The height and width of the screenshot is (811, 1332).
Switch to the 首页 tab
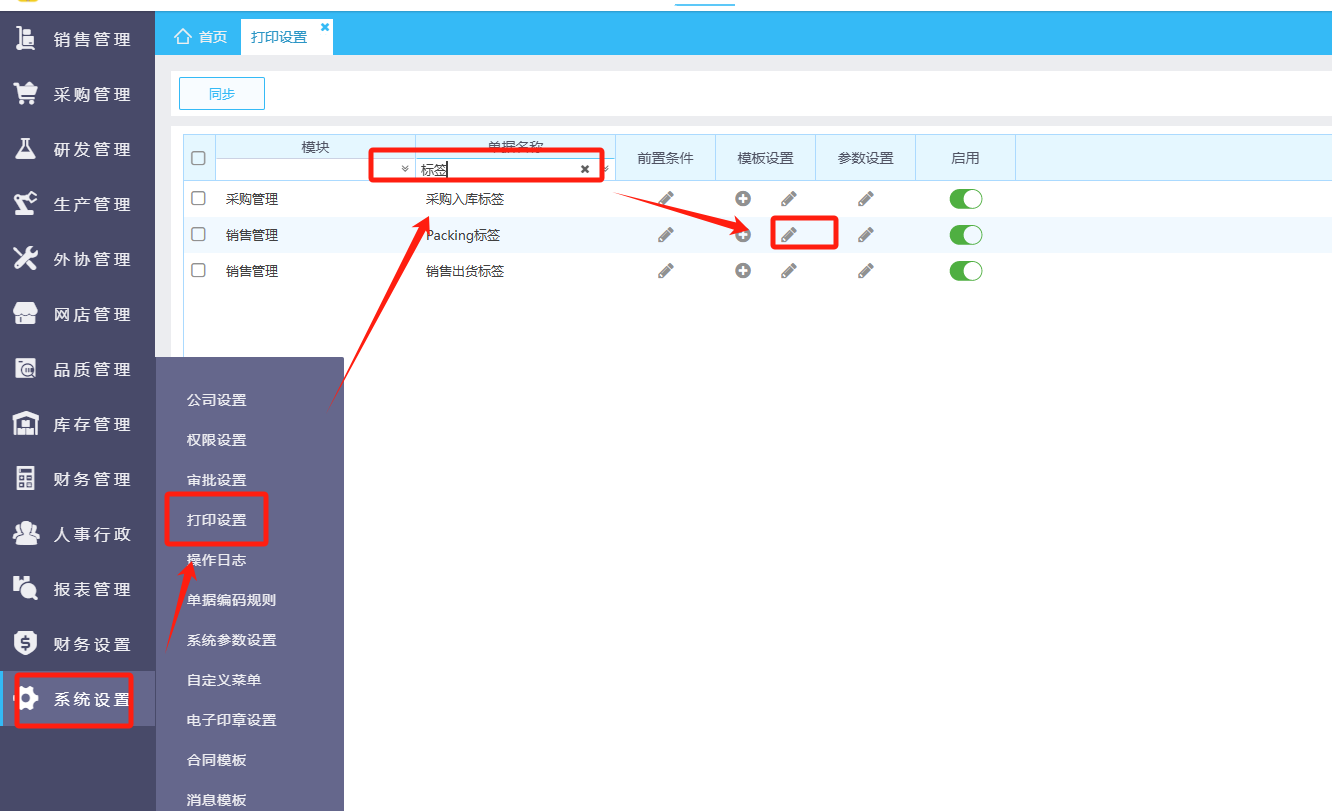(201, 37)
